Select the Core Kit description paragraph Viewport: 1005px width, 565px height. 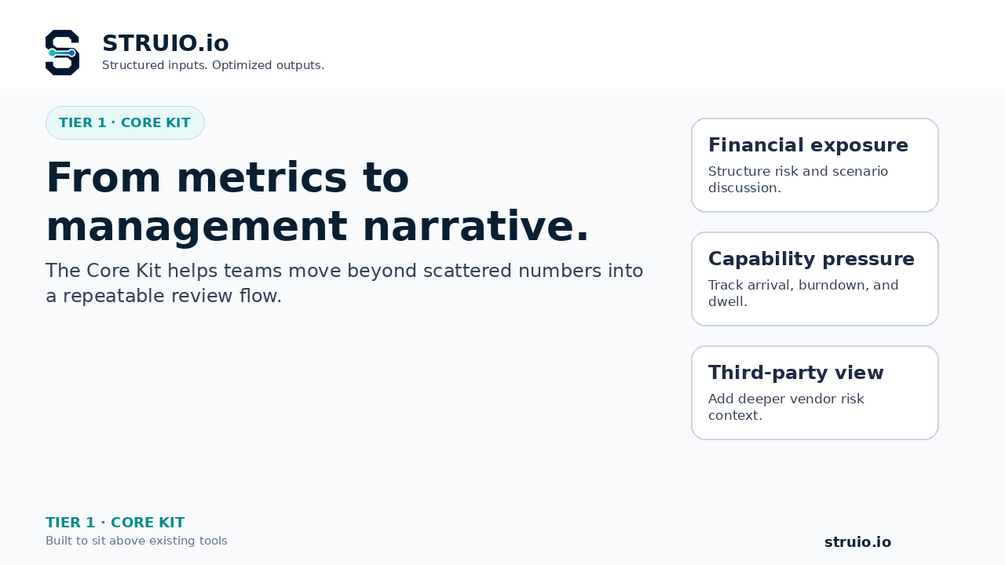click(344, 283)
